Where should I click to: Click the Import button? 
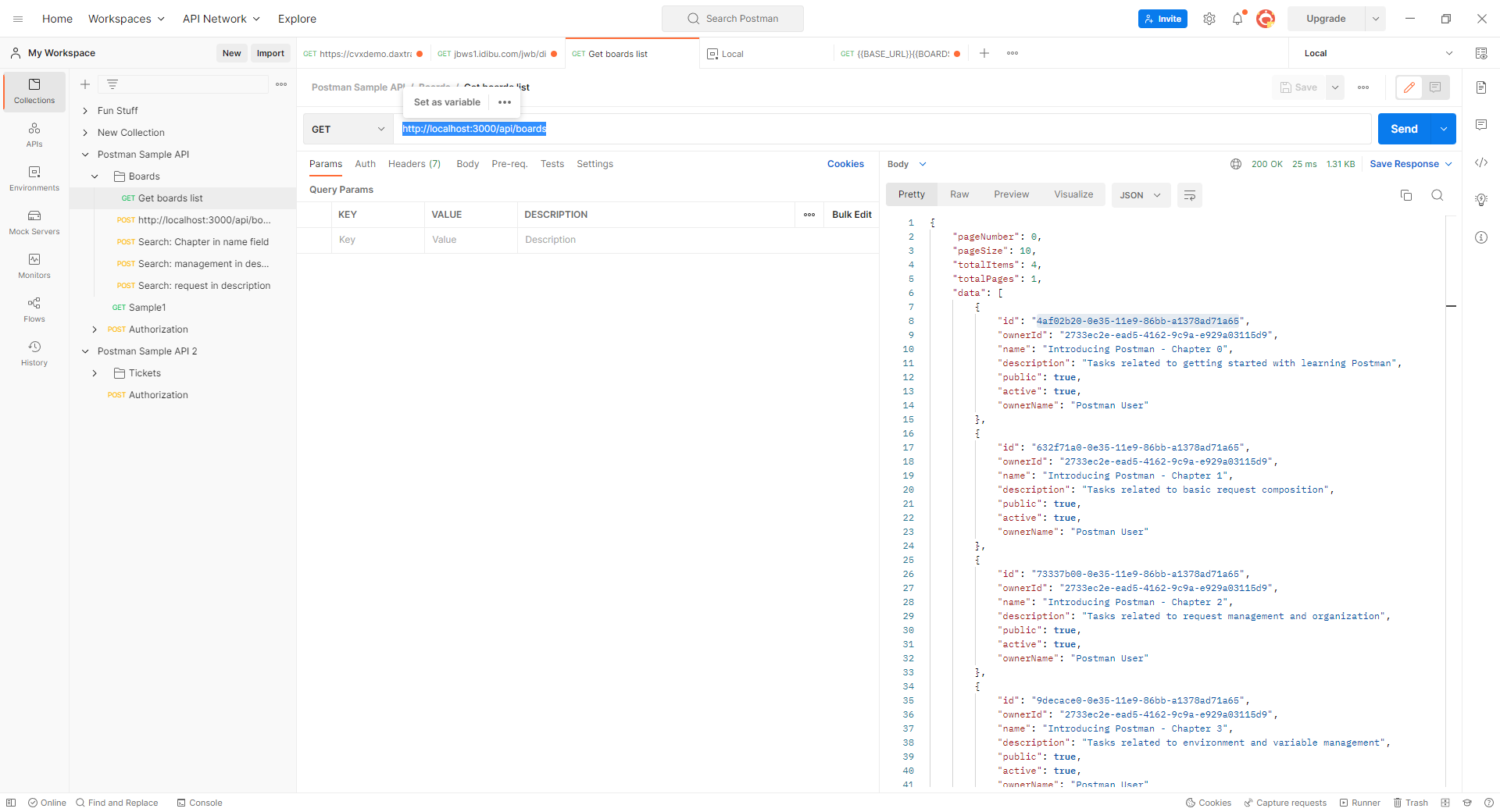coord(270,53)
